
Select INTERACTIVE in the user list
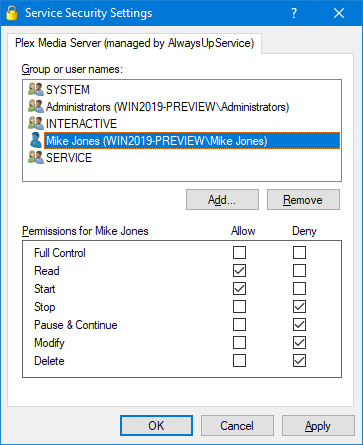[x=81, y=124]
